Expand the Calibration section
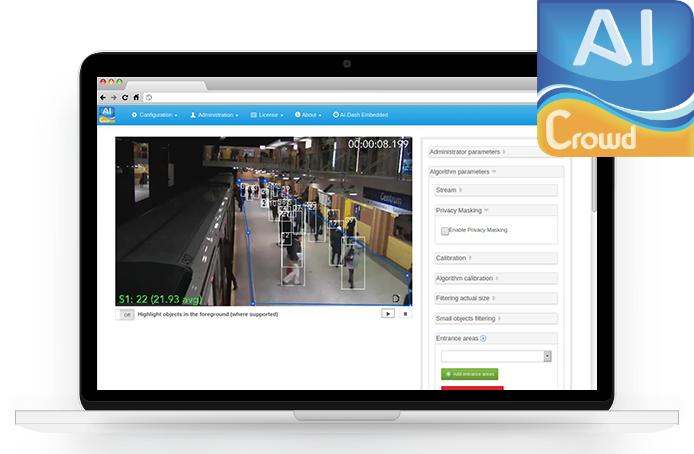The image size is (694, 454). pos(496,258)
